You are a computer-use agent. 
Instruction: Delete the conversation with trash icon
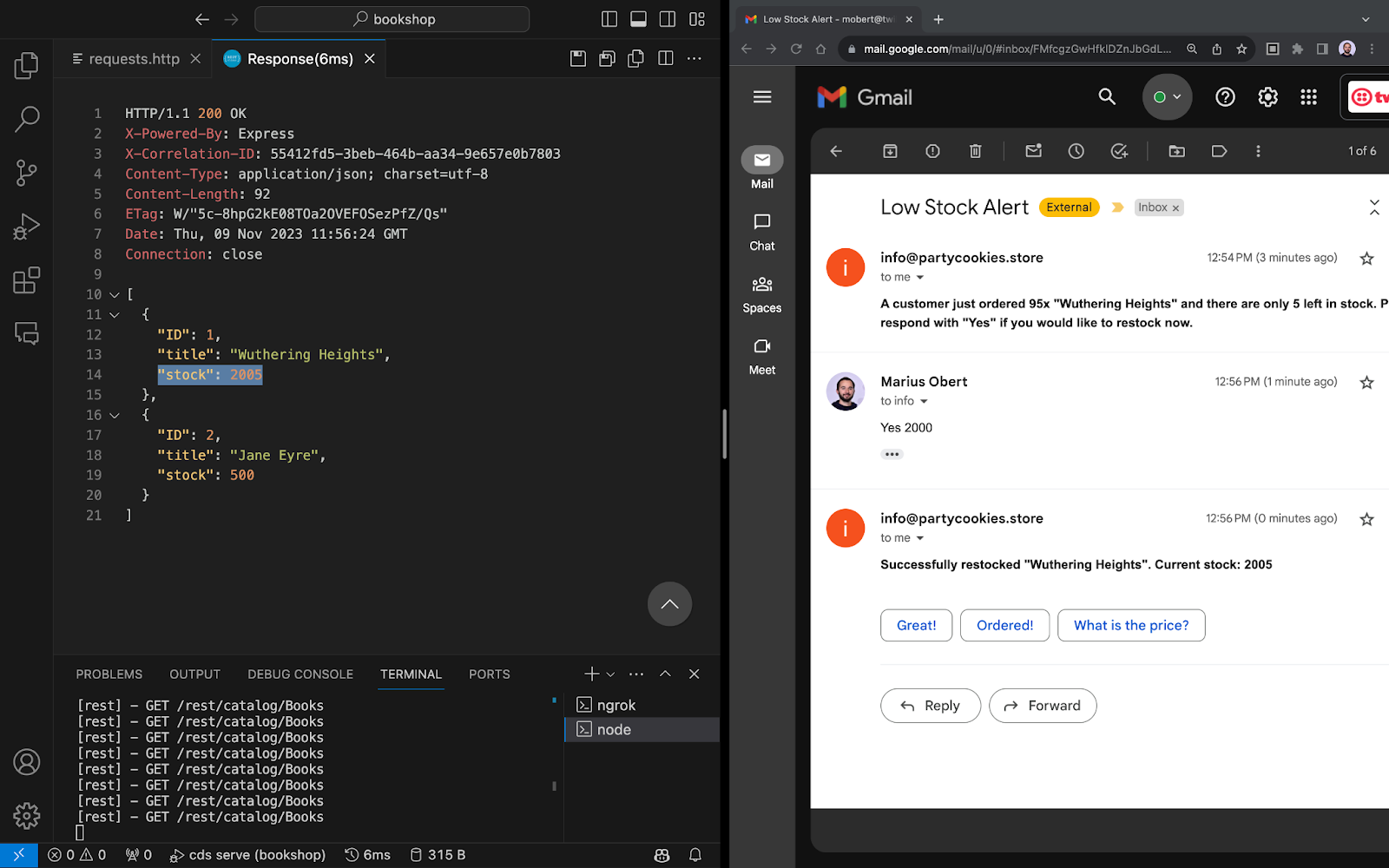tap(975, 151)
